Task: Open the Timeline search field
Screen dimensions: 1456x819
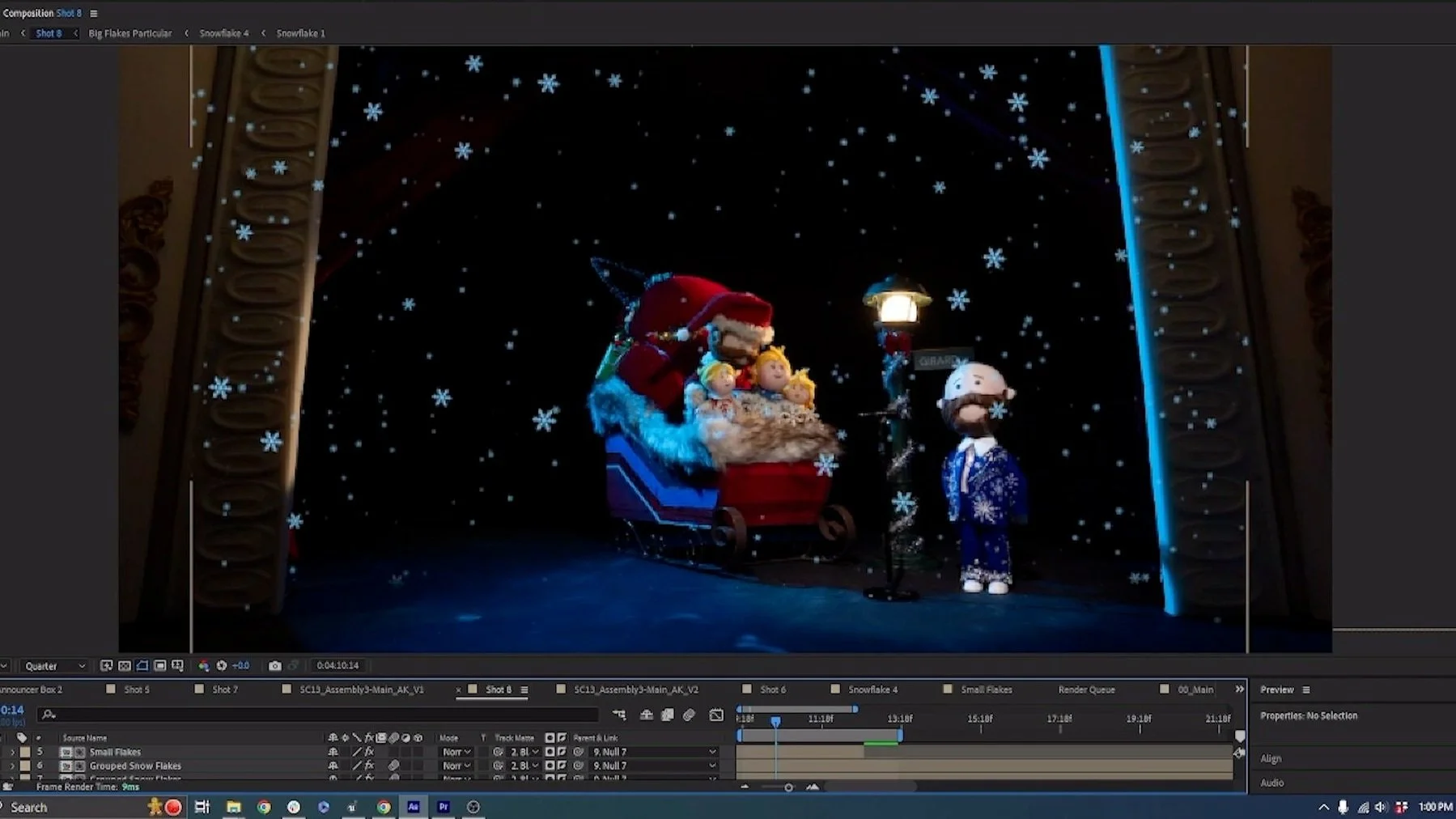Action: pyautogui.click(x=317, y=714)
